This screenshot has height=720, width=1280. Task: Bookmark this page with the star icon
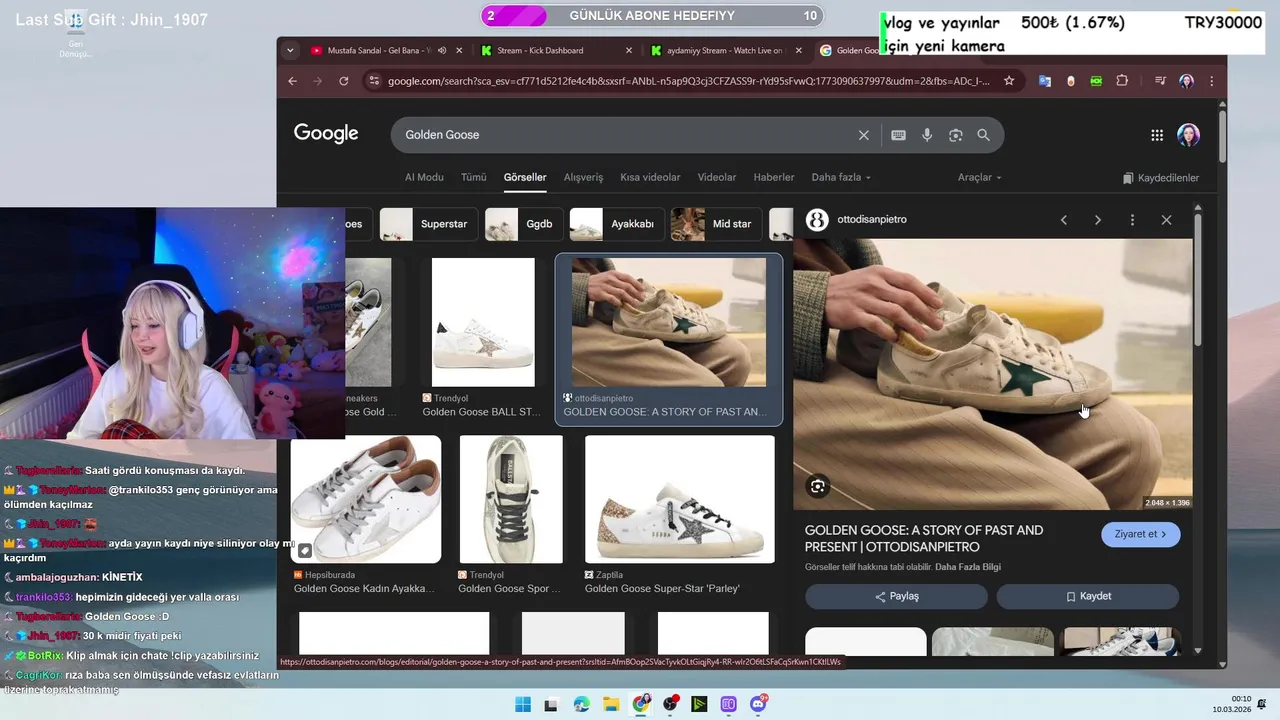point(1009,81)
